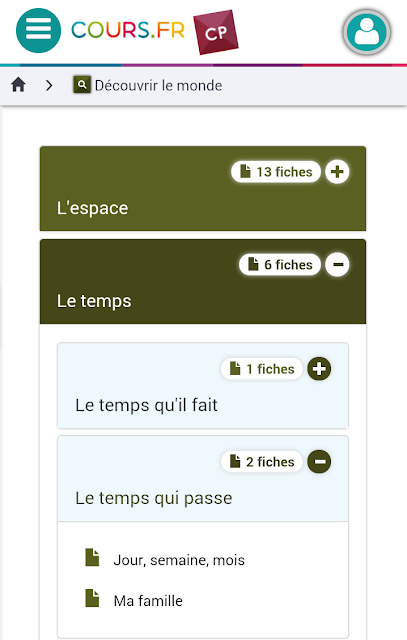Viewport: 407px width, 640px height.
Task: Collapse Le temps section with minus button
Action: (337, 264)
